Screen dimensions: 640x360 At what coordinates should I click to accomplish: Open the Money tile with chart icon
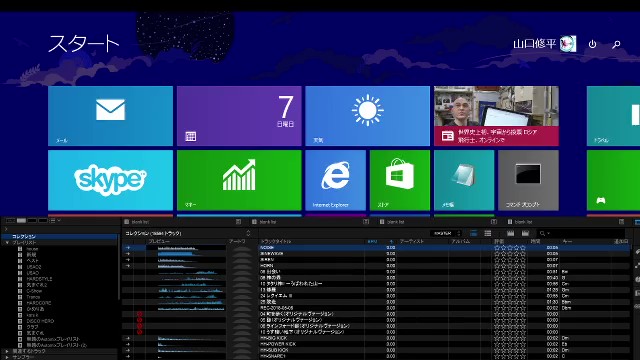tap(239, 180)
